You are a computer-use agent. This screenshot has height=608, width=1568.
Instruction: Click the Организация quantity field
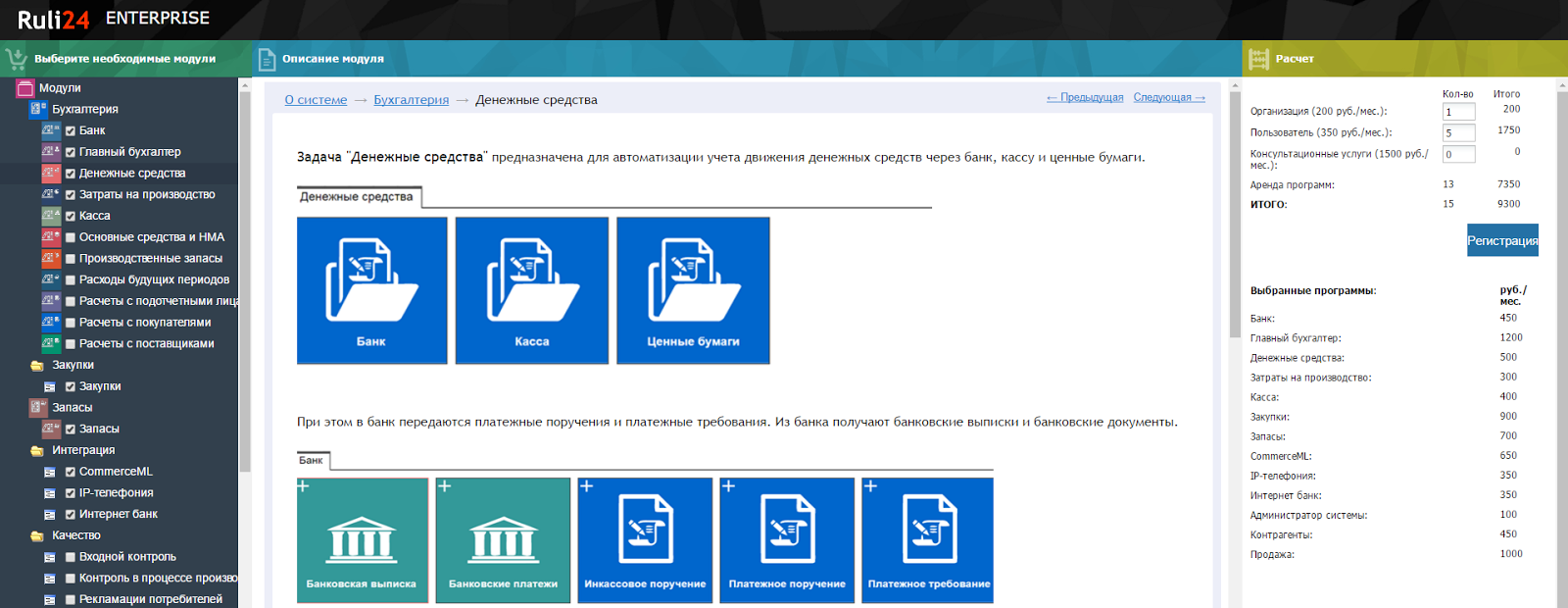[x=1458, y=112]
